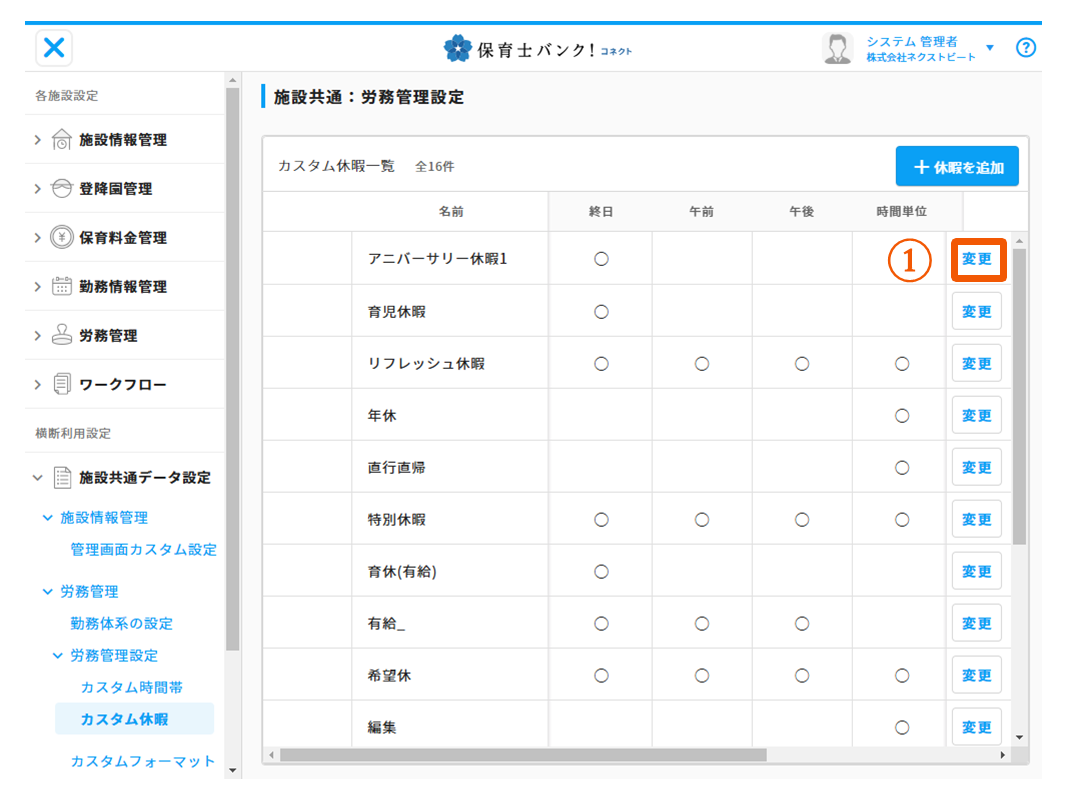Click the 休暇を追加 button
This screenshot has height=800, width=1067.
pyautogui.click(x=957, y=167)
